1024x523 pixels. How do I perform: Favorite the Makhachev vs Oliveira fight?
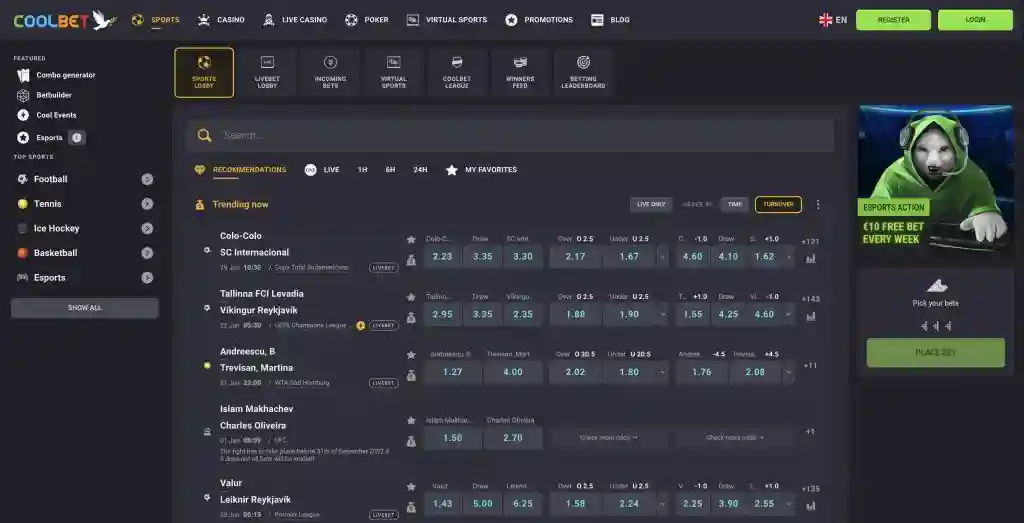(411, 420)
